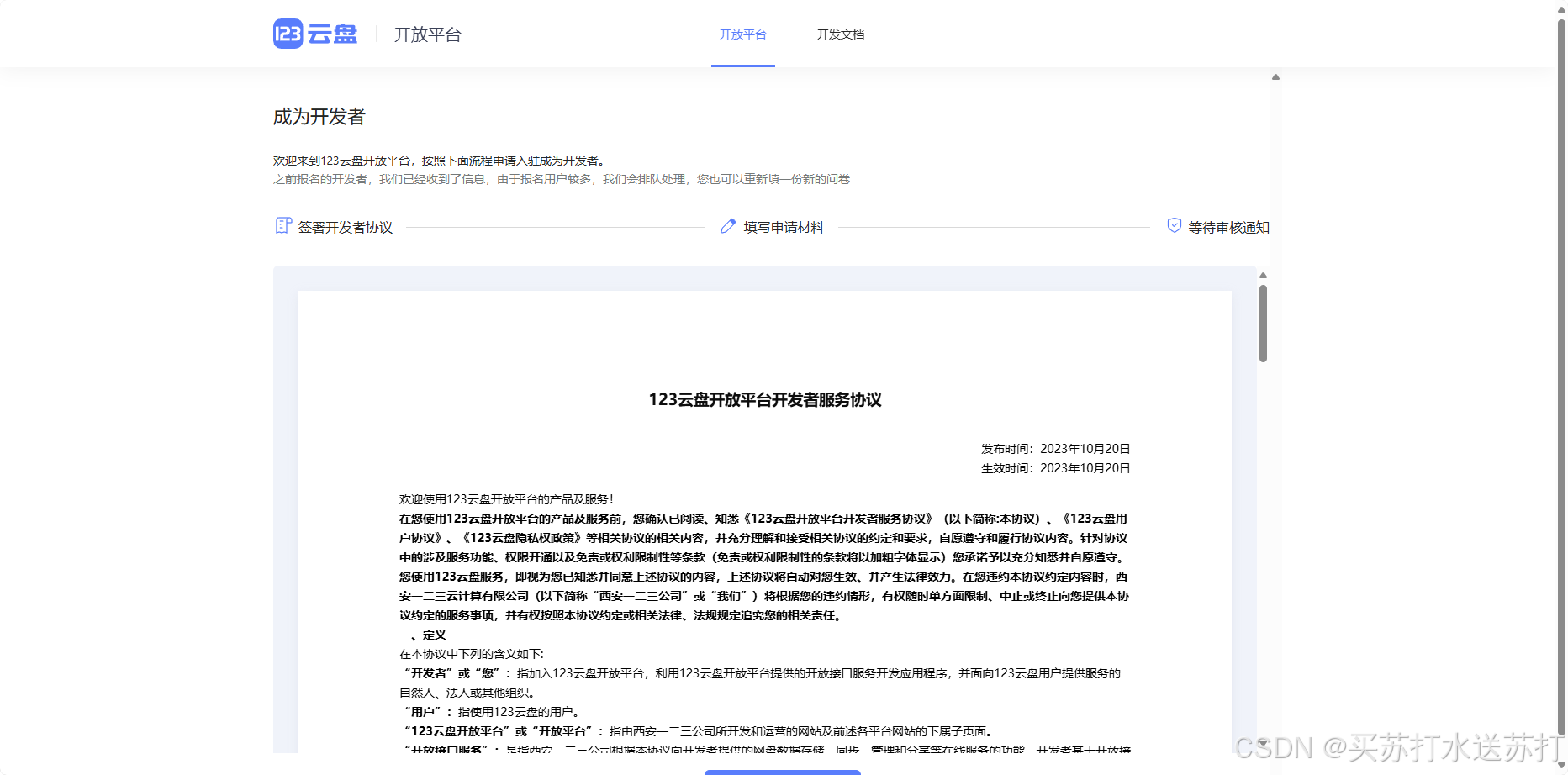This screenshot has height=775, width=1568.
Task: Click the agreement panel scroll-up arrow
Action: coord(1263,275)
